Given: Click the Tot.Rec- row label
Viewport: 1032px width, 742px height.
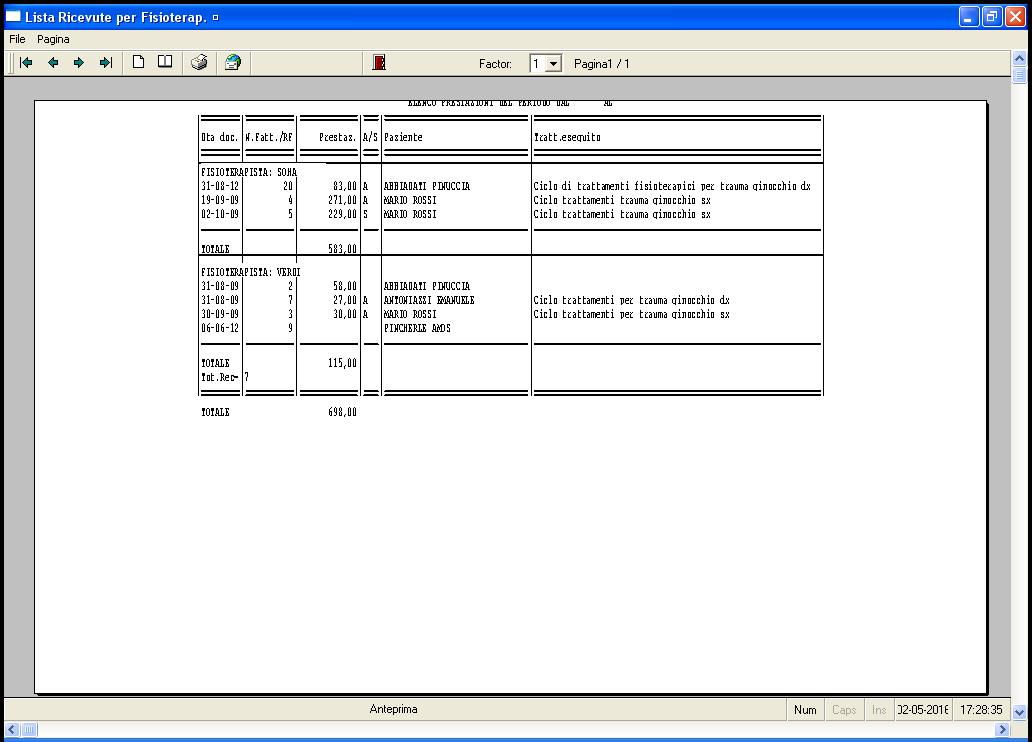Looking at the screenshot, I should 219,377.
